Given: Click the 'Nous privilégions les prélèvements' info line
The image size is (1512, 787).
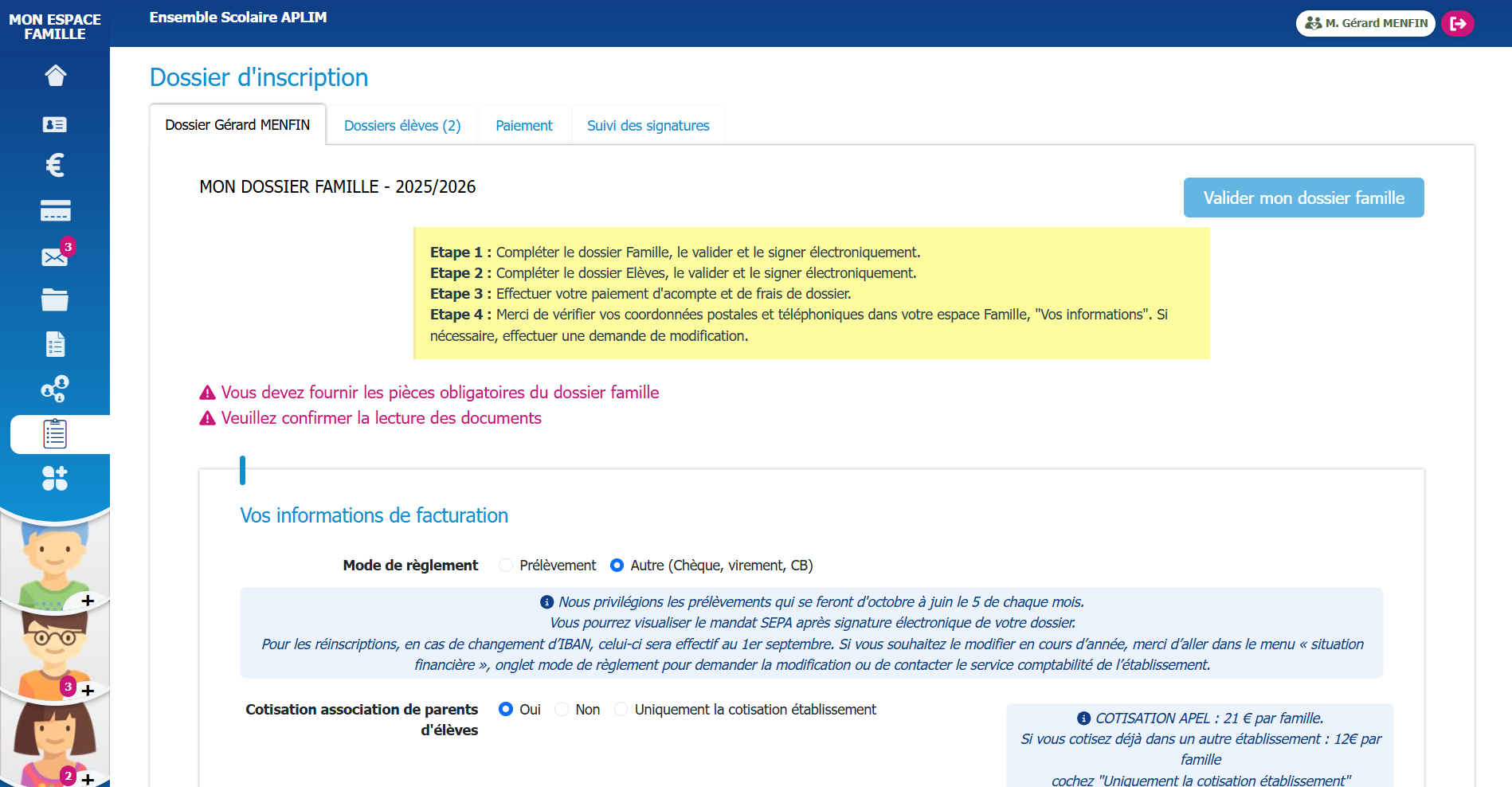Looking at the screenshot, I should [x=821, y=602].
